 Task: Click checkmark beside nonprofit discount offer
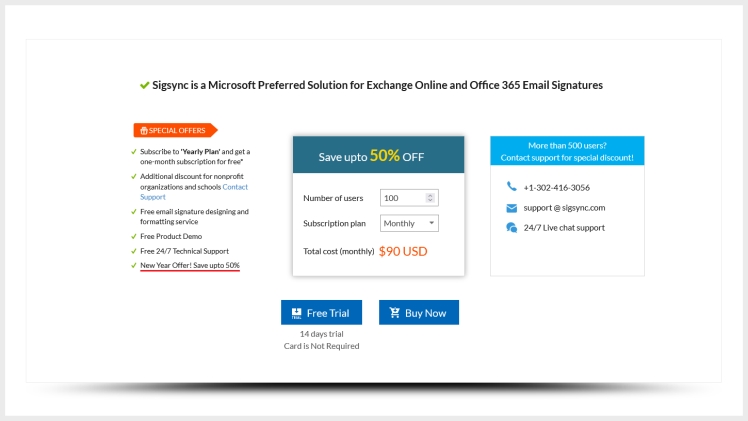tap(134, 176)
